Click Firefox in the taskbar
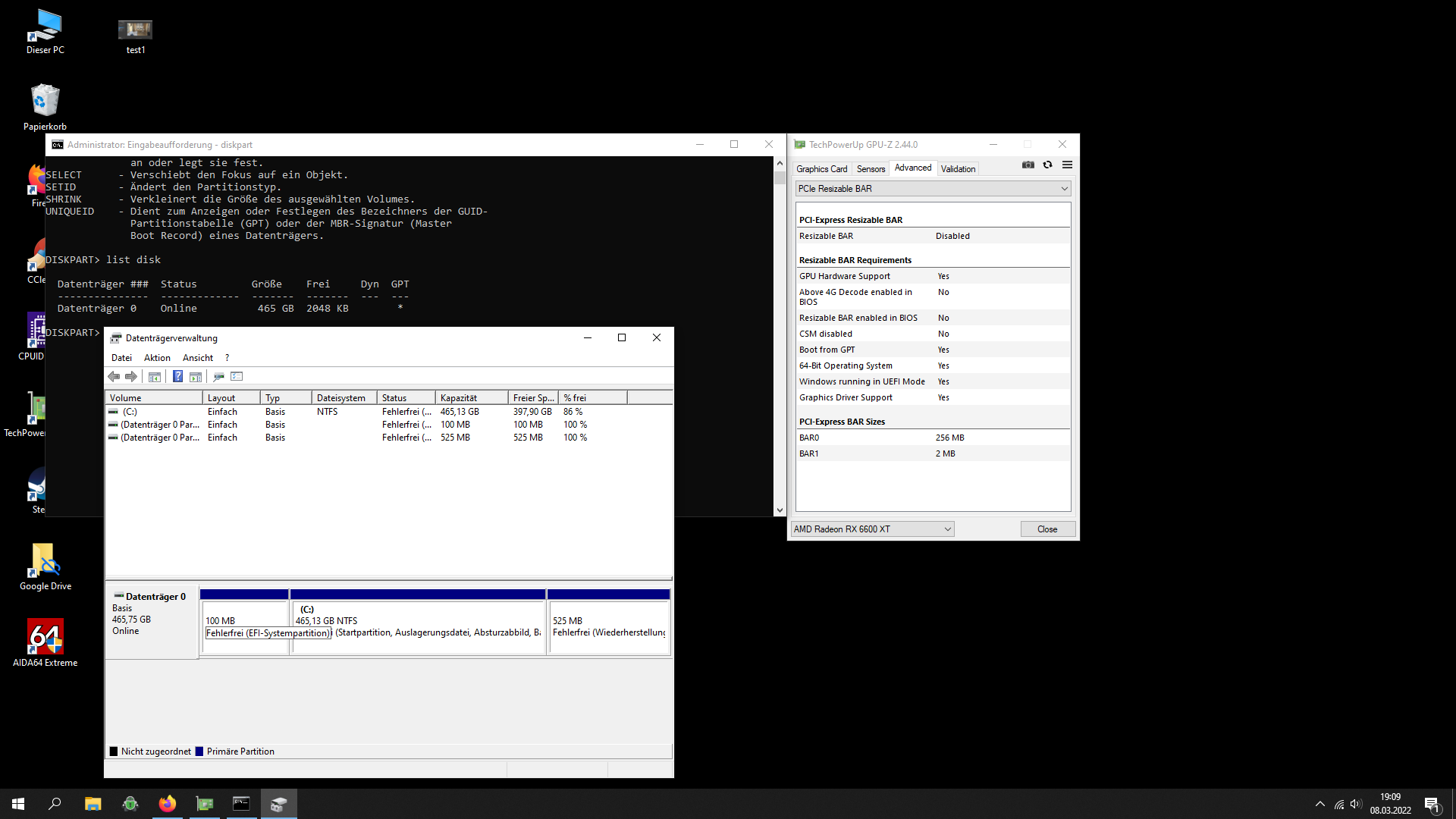Image resolution: width=1456 pixels, height=819 pixels. pyautogui.click(x=167, y=804)
